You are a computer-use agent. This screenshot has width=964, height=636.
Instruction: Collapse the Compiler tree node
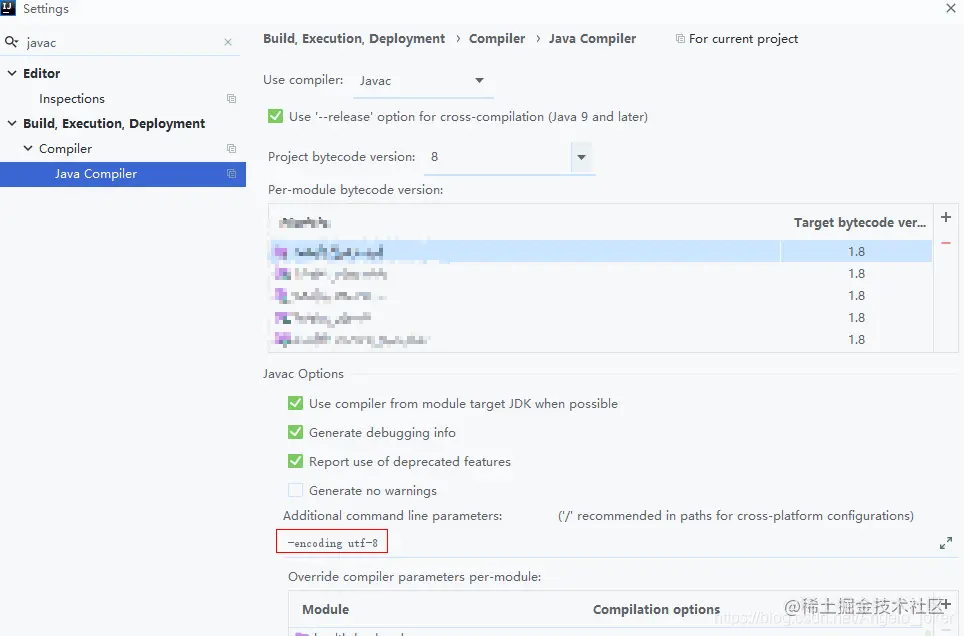coord(28,148)
